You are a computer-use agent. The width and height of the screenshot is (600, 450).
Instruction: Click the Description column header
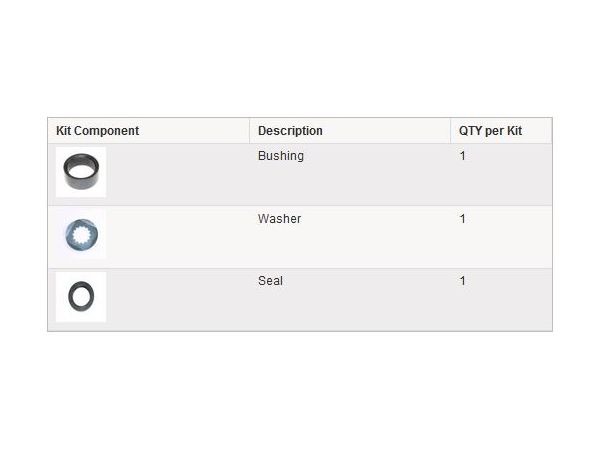[x=290, y=131]
